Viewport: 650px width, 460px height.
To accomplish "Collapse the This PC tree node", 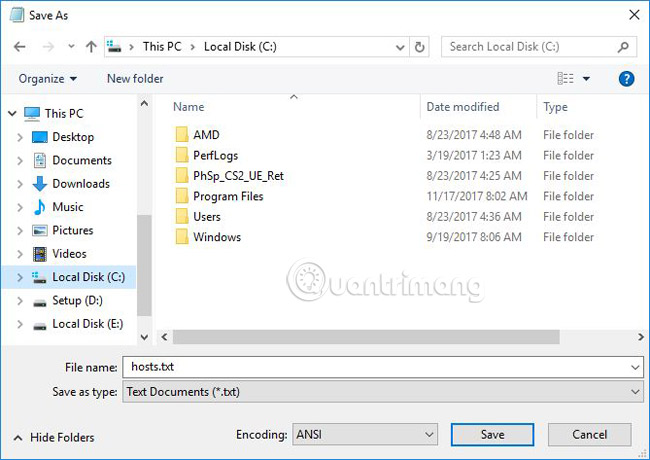I will pos(12,113).
